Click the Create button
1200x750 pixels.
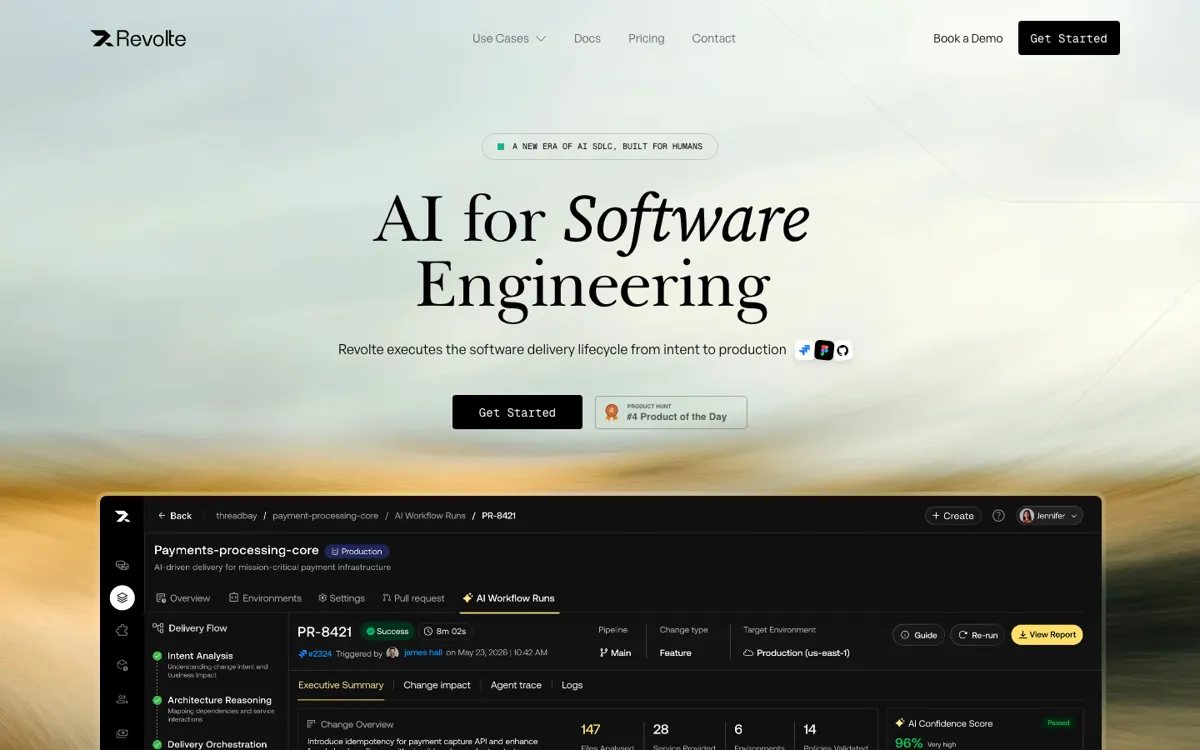(952, 516)
